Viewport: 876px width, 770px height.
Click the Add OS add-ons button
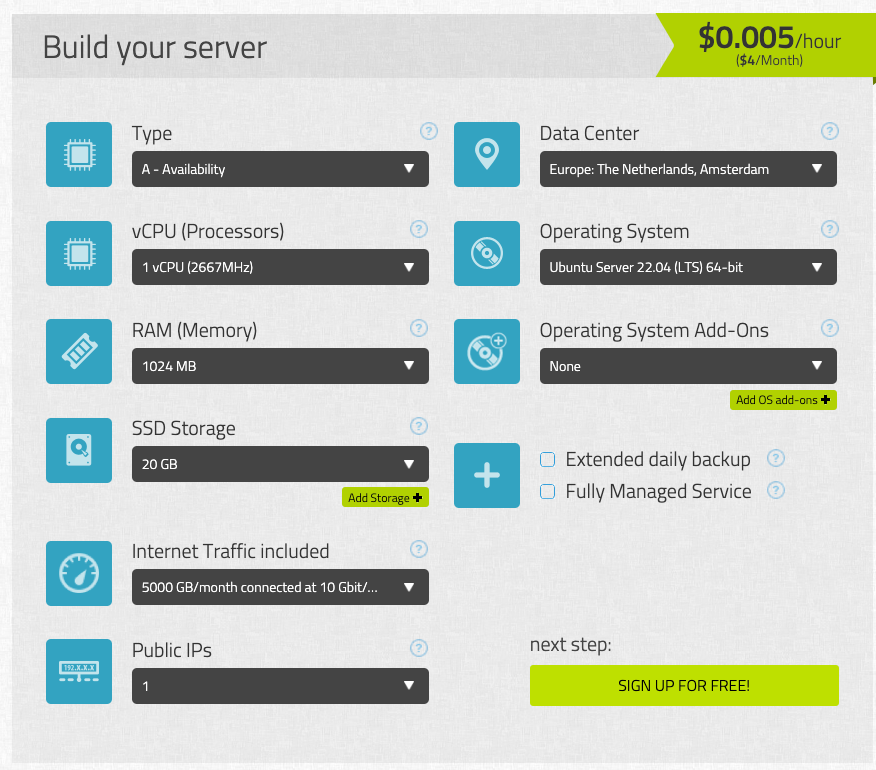click(x=783, y=400)
